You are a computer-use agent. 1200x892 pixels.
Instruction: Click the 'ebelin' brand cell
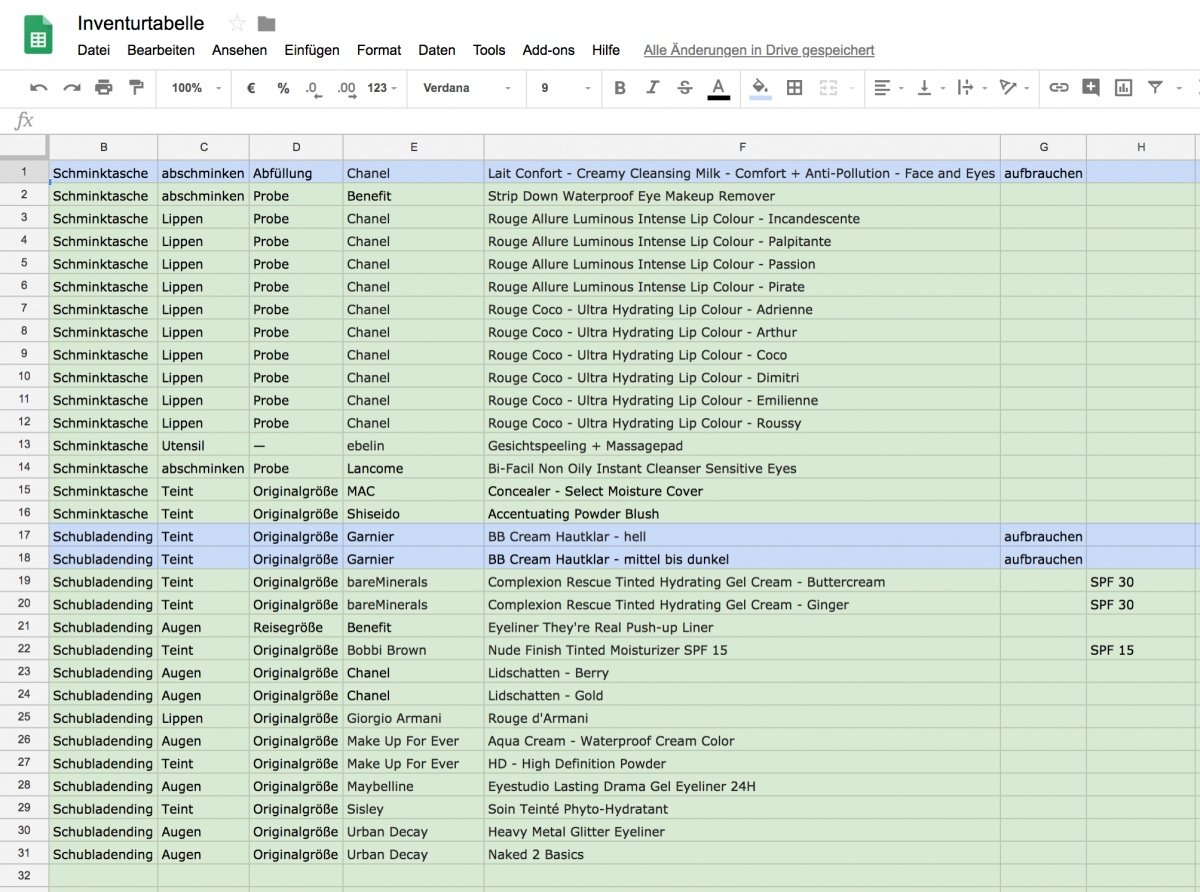click(414, 446)
